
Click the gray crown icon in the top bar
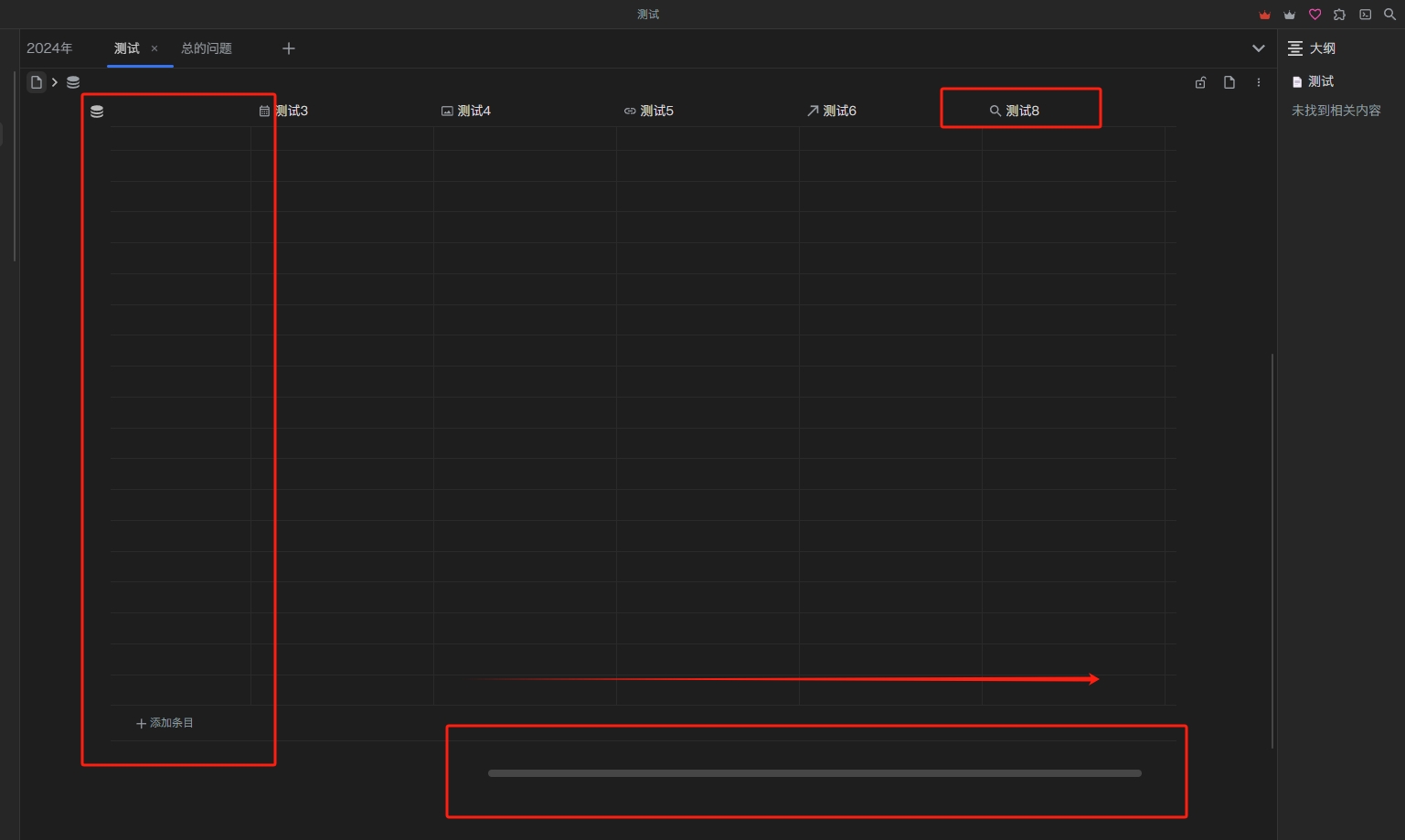click(x=1290, y=15)
